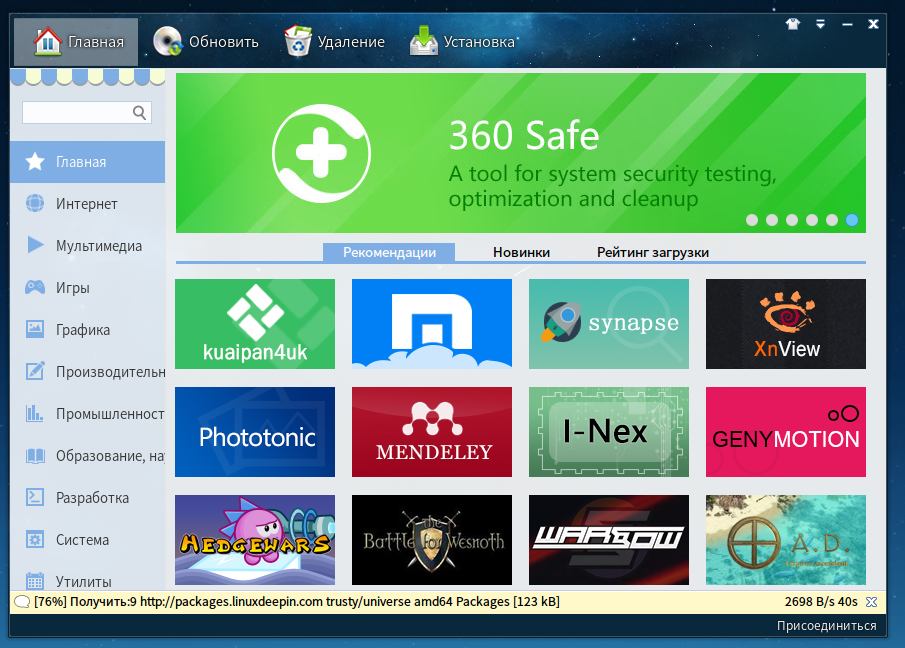Open the XnView app tile

(x=786, y=324)
